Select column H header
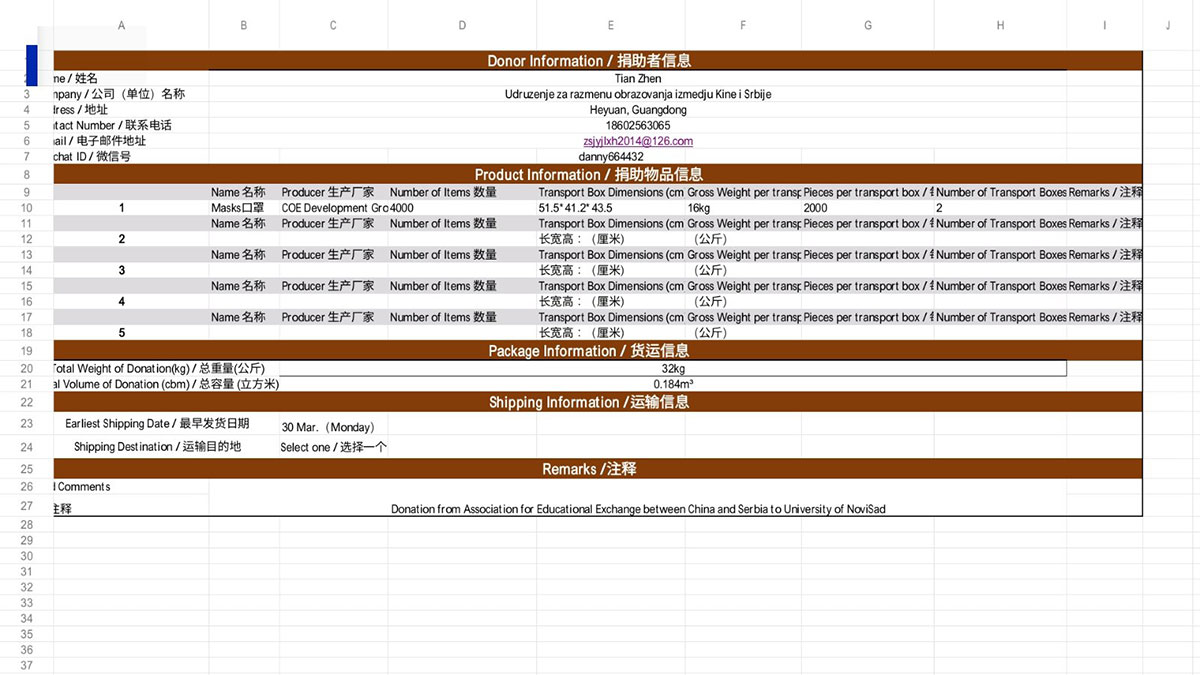The height and width of the screenshot is (675, 1200). pyautogui.click(x=1000, y=25)
